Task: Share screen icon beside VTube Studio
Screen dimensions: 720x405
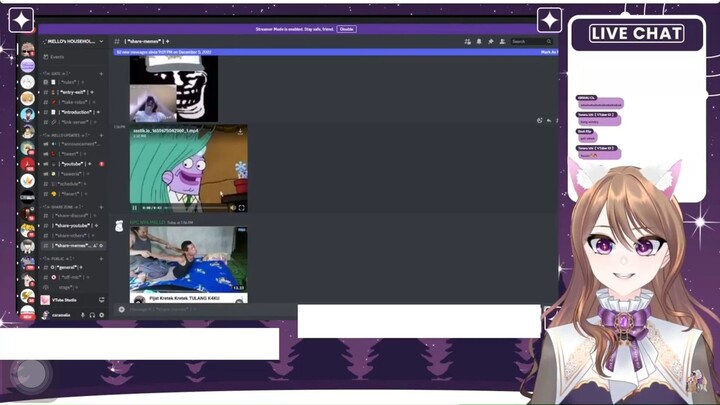Action: (x=101, y=300)
